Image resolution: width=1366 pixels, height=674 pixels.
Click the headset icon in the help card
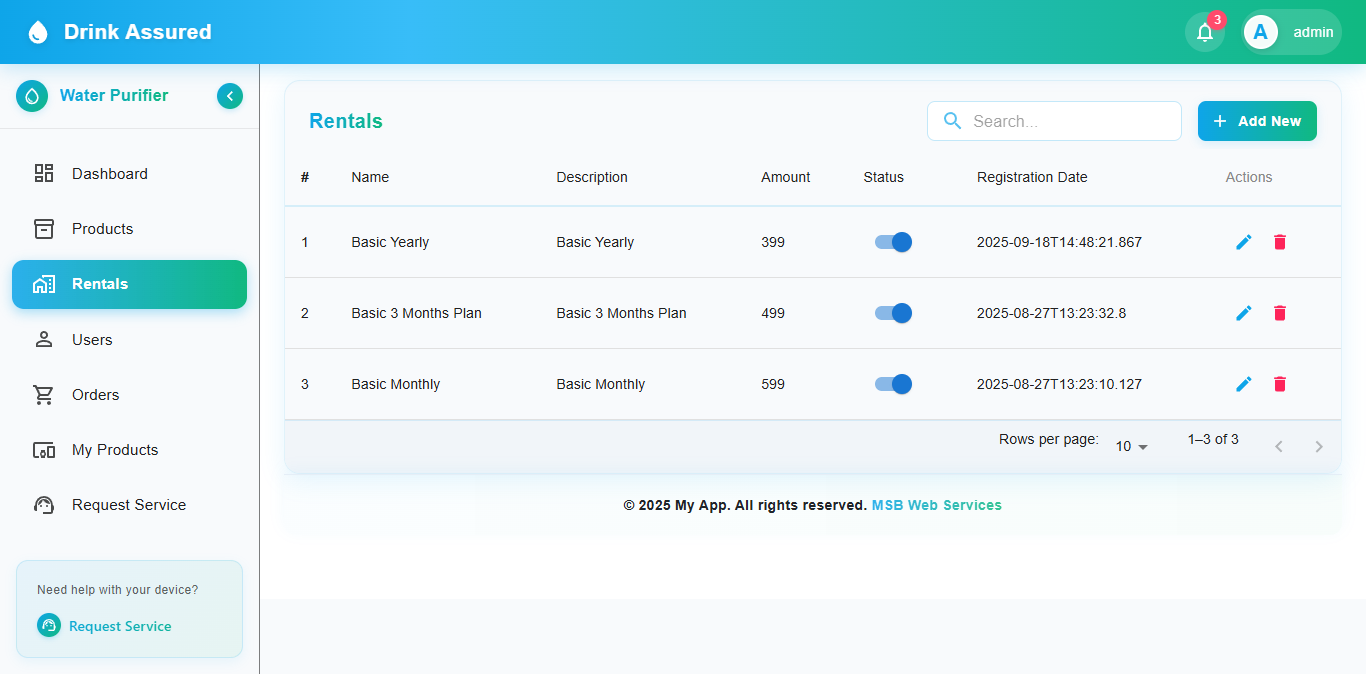pyautogui.click(x=49, y=625)
